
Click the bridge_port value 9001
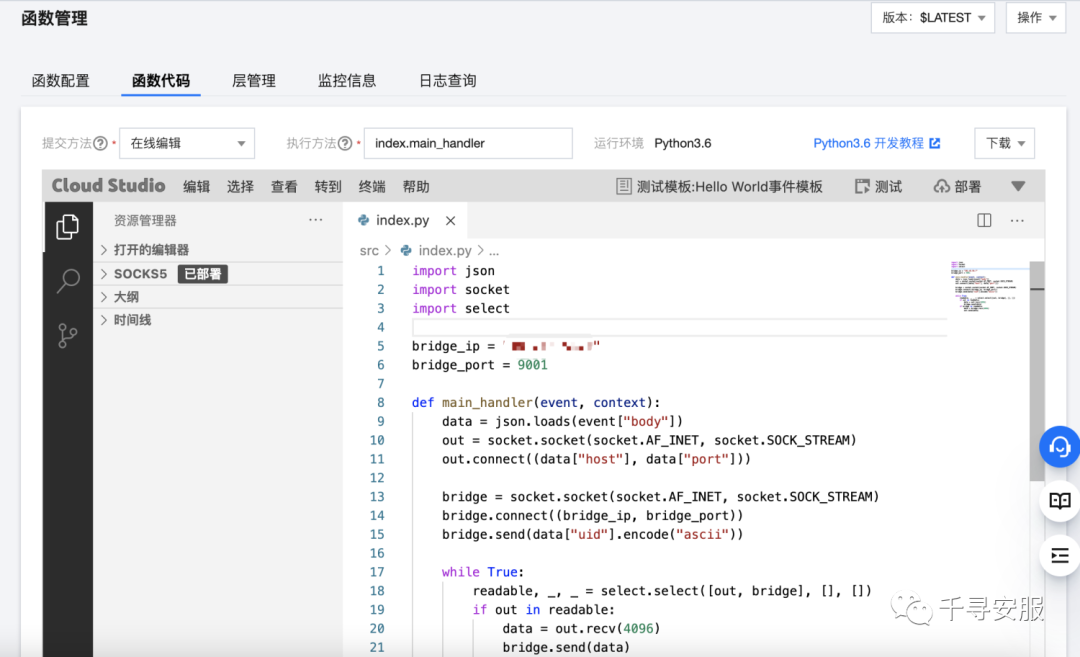532,365
